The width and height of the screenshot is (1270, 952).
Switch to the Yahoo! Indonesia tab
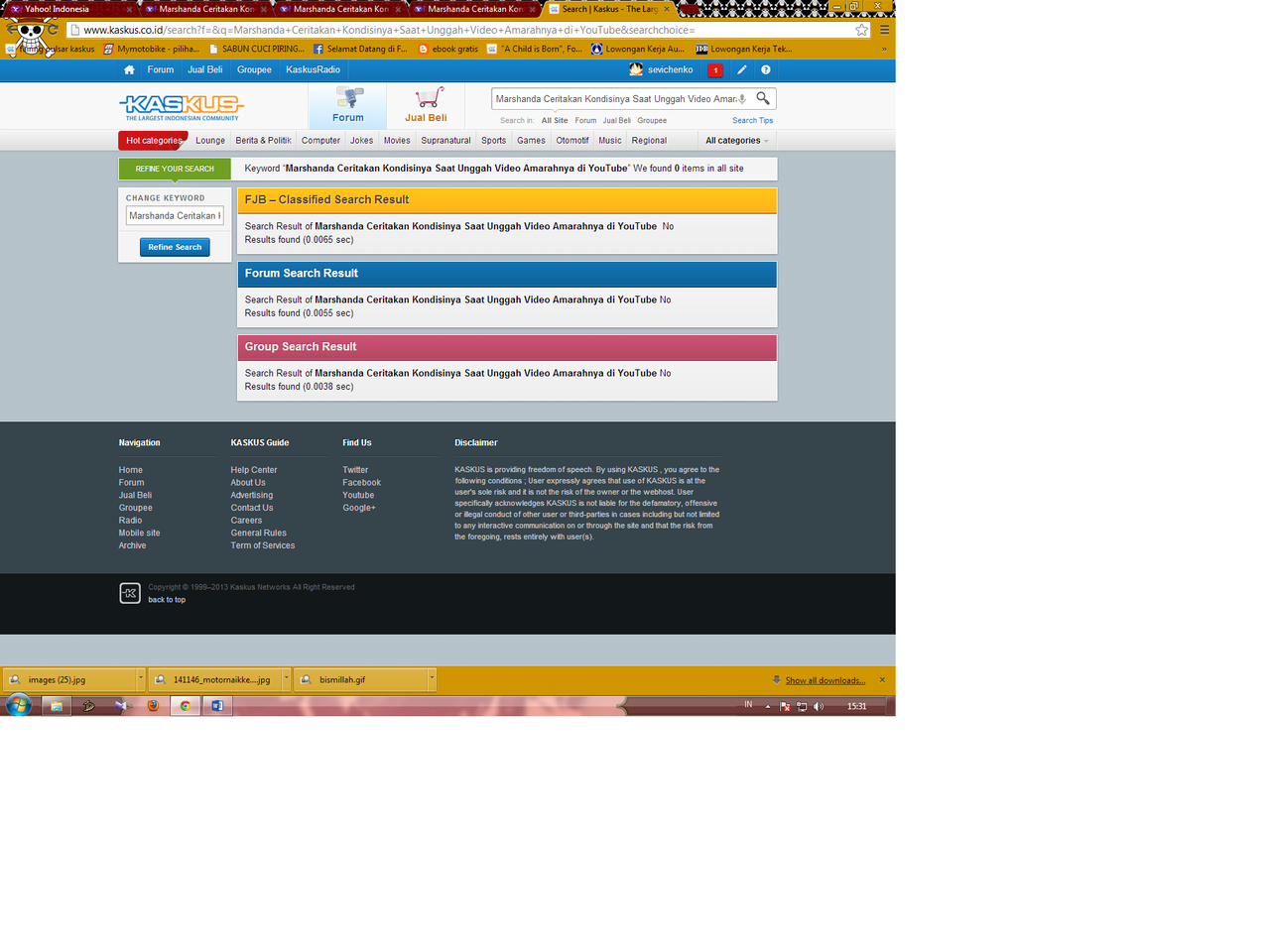[67, 9]
